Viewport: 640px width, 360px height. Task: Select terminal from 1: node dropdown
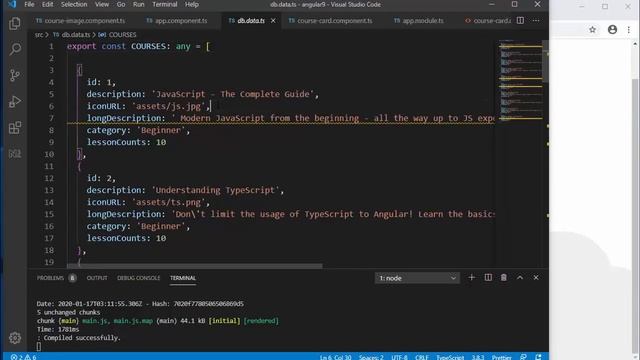click(x=417, y=278)
